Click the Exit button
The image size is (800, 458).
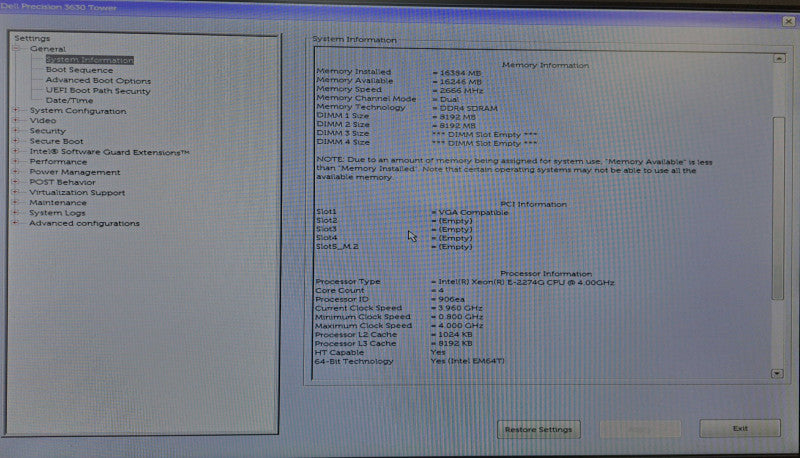(740, 428)
